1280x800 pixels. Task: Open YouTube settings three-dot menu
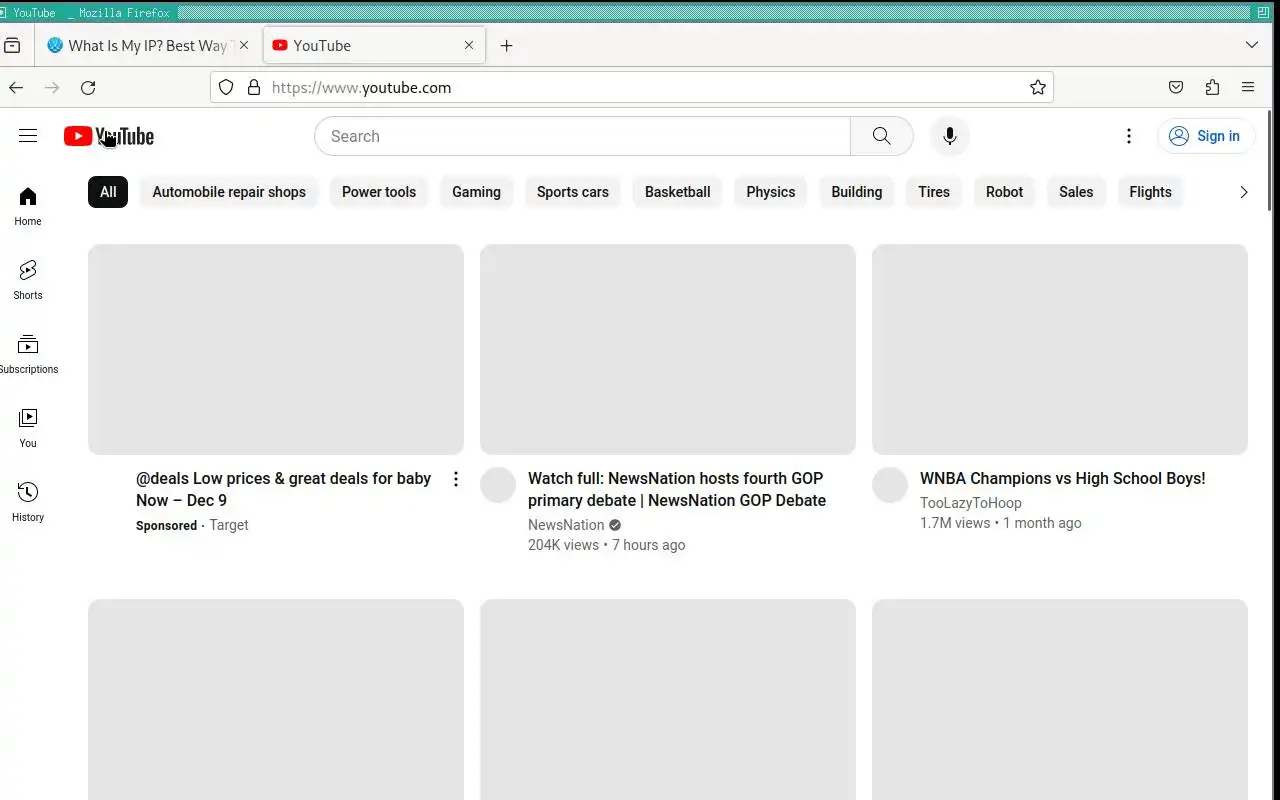tap(1129, 136)
